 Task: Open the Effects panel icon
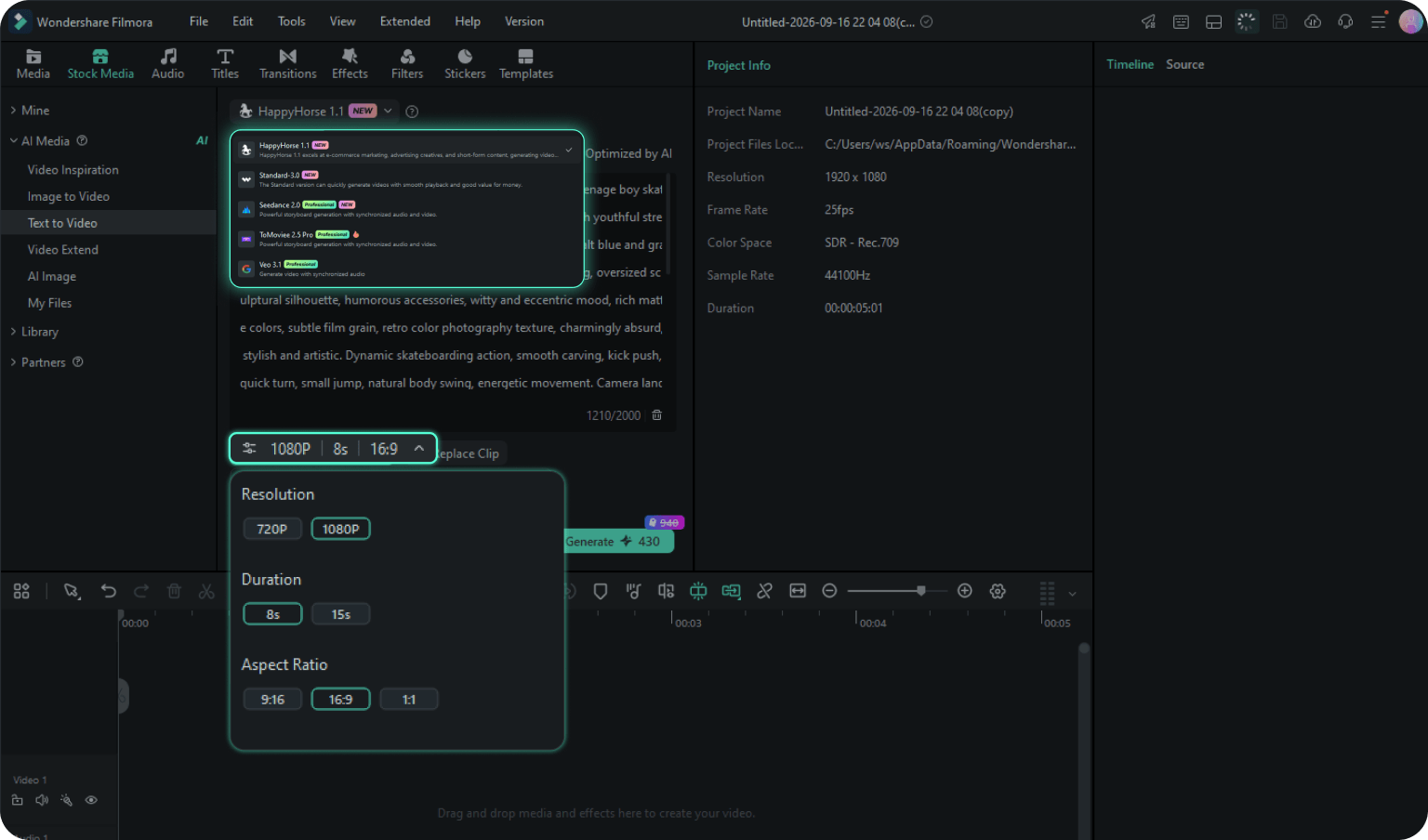coord(350,57)
